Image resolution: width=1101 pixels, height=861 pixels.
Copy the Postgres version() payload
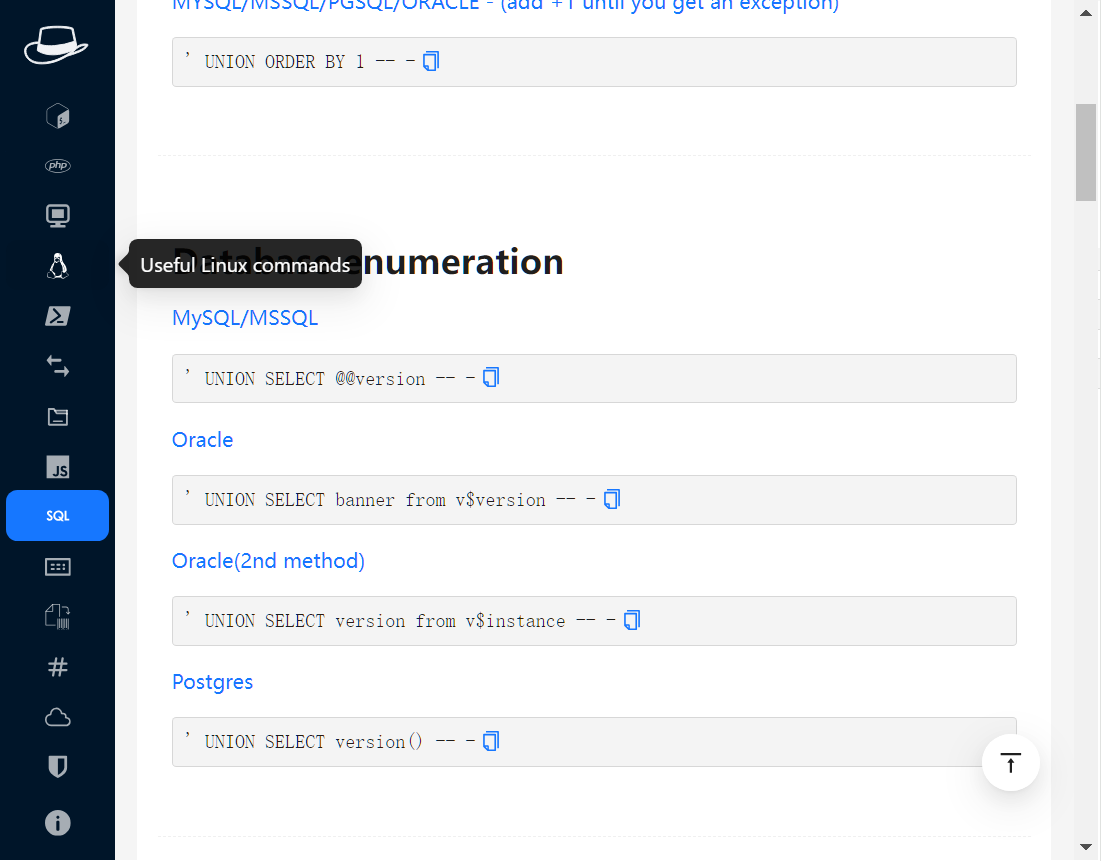tap(491, 741)
